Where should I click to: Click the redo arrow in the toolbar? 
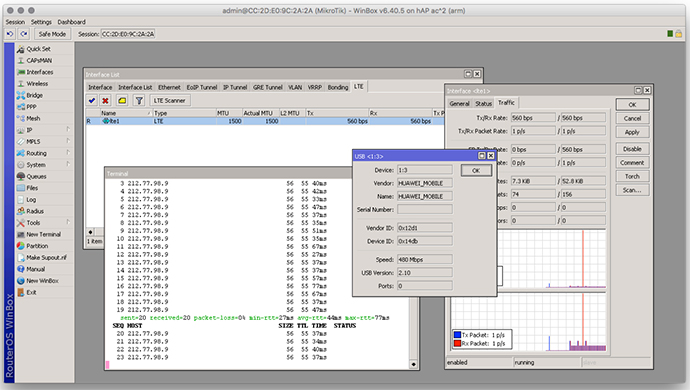tap(24, 34)
